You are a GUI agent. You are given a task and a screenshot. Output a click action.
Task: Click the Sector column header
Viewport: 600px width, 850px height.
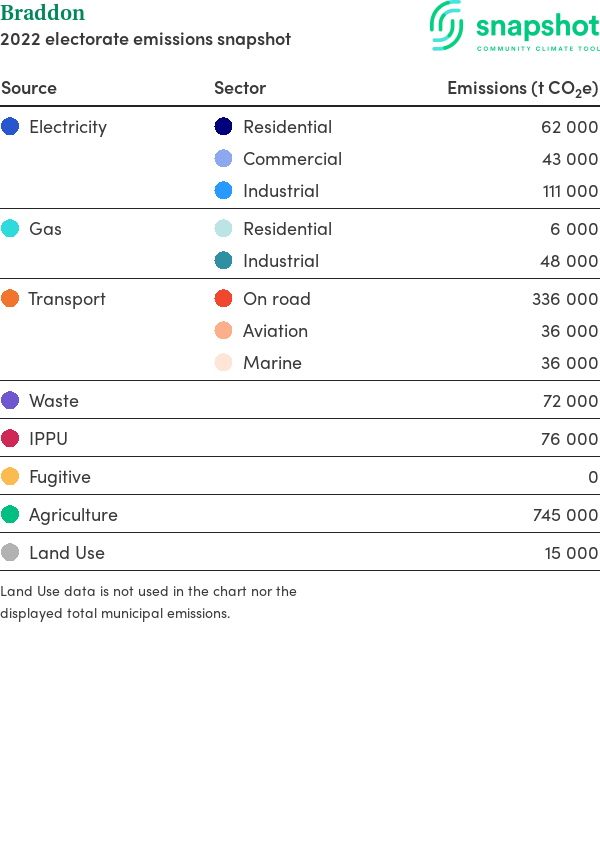click(240, 88)
